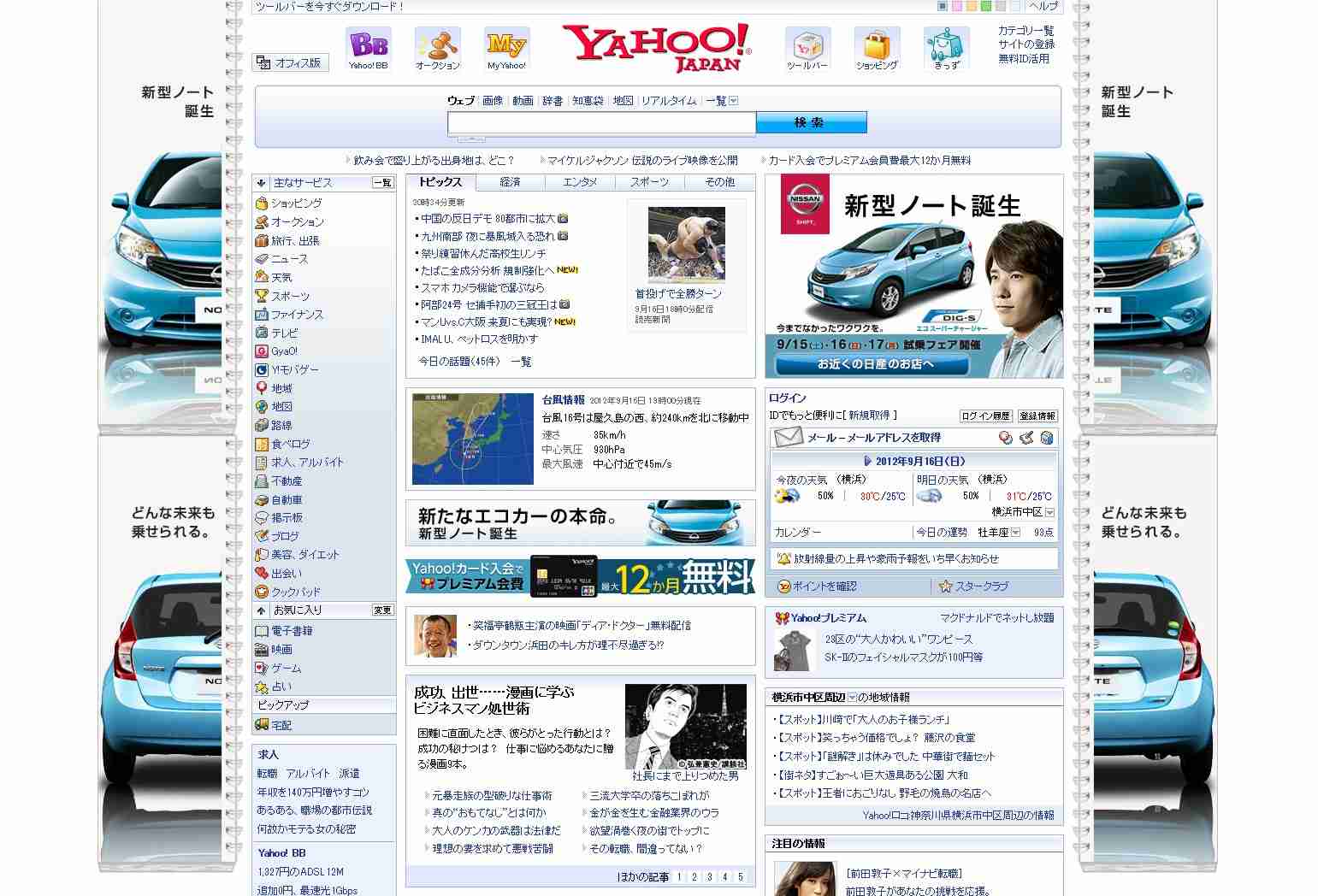Open the 牡羊座 horoscope sign dropdown
The height and width of the screenshot is (896, 1318).
coord(1015,532)
